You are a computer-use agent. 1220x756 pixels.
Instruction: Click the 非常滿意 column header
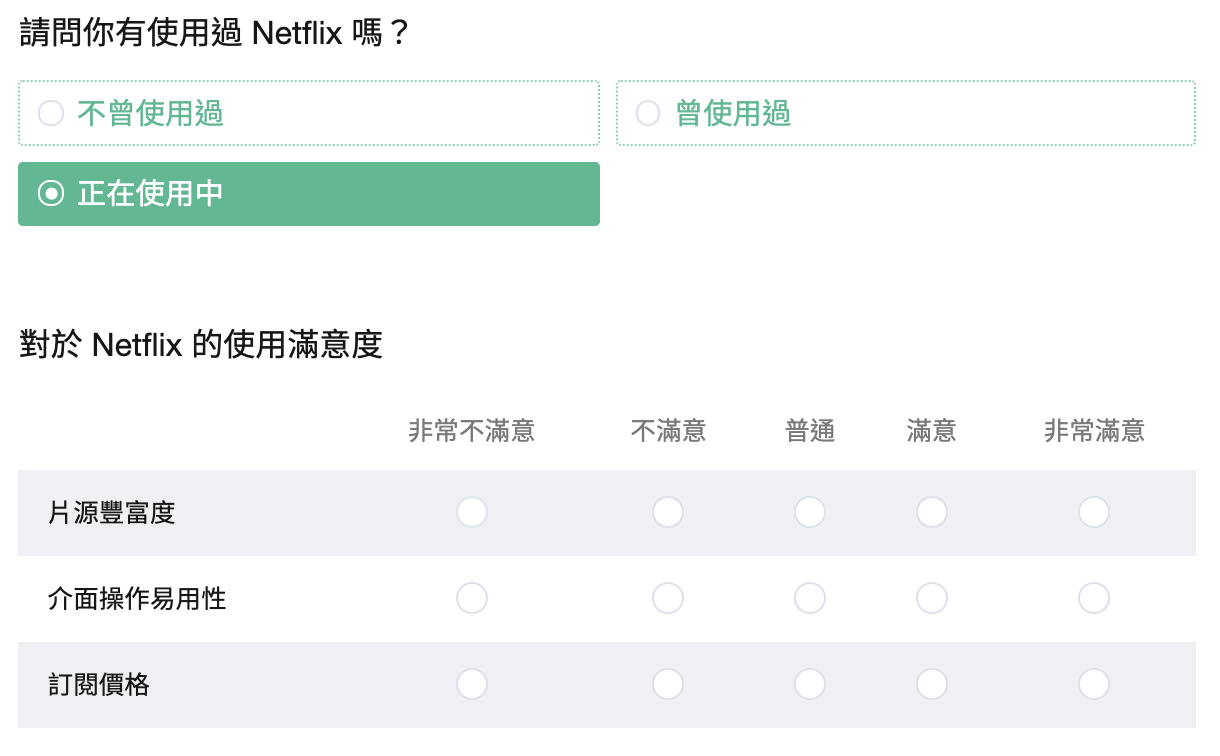point(1094,431)
